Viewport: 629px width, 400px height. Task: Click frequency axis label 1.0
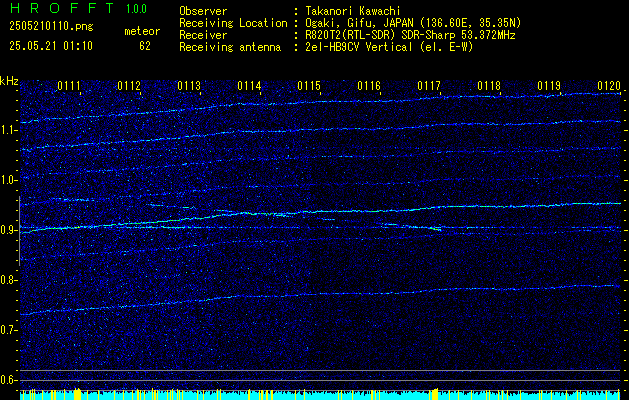8,180
